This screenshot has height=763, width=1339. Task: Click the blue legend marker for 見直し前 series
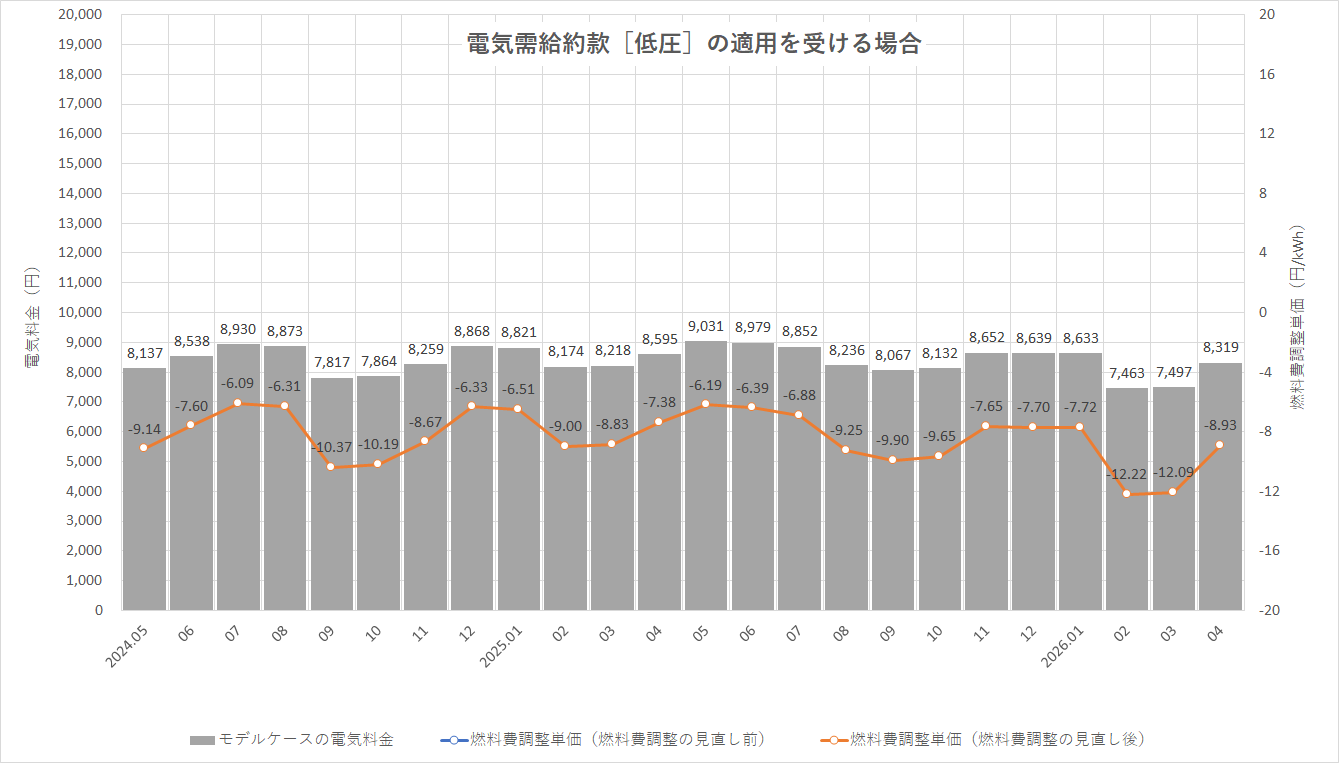click(x=453, y=740)
